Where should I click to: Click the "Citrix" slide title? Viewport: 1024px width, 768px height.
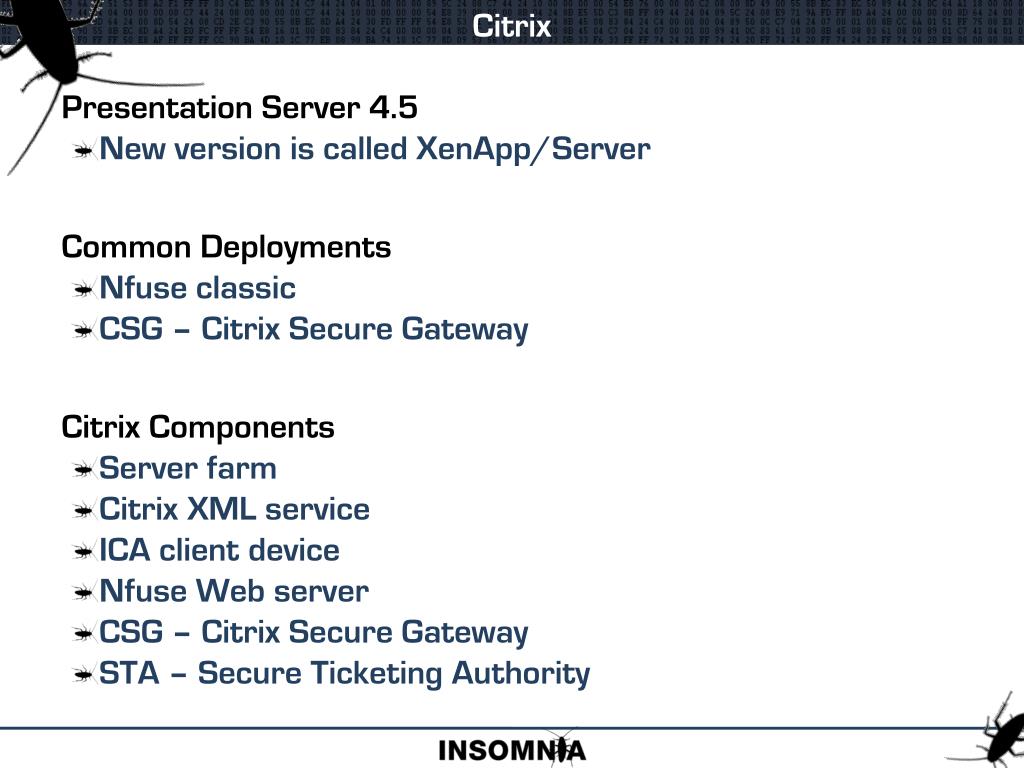(511, 26)
